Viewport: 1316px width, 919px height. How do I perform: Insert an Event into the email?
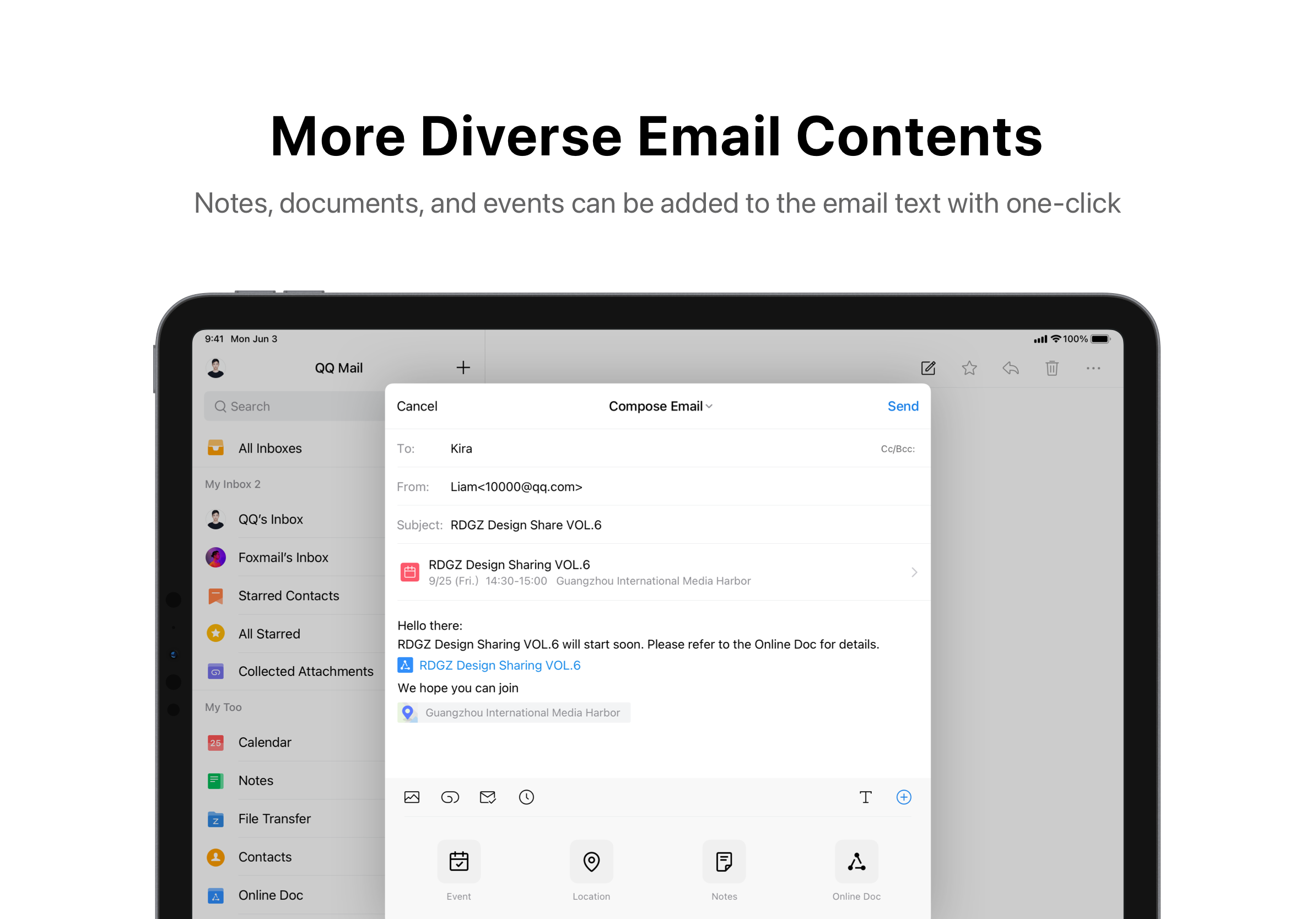click(x=459, y=862)
